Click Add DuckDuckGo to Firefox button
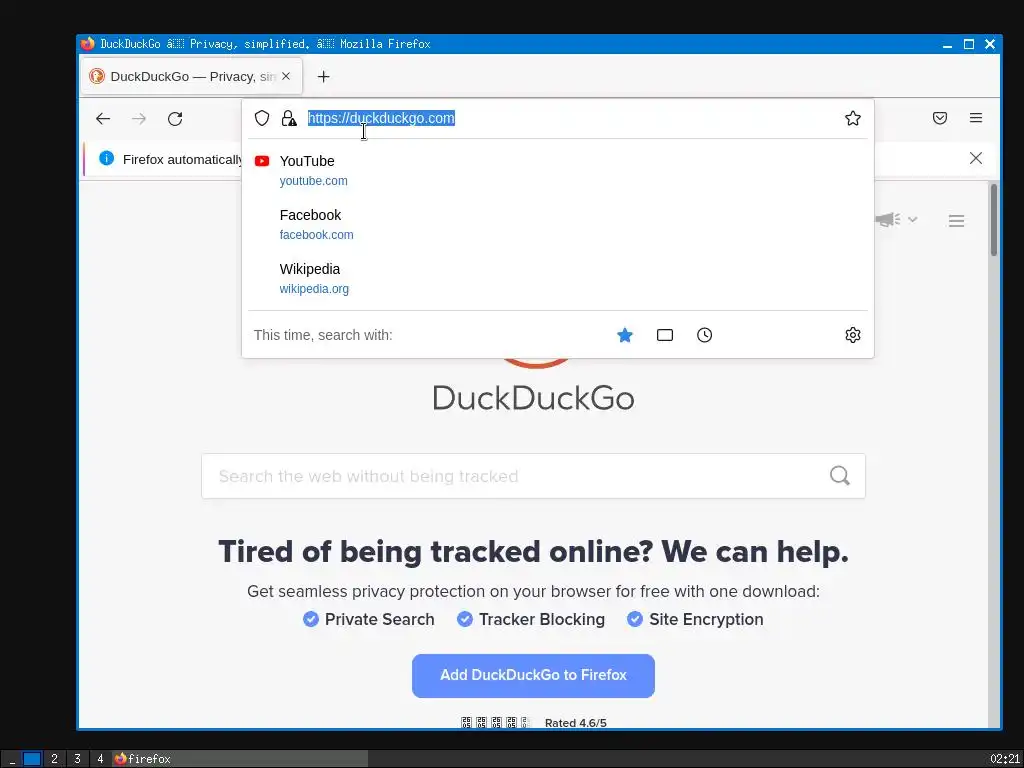 (x=533, y=675)
